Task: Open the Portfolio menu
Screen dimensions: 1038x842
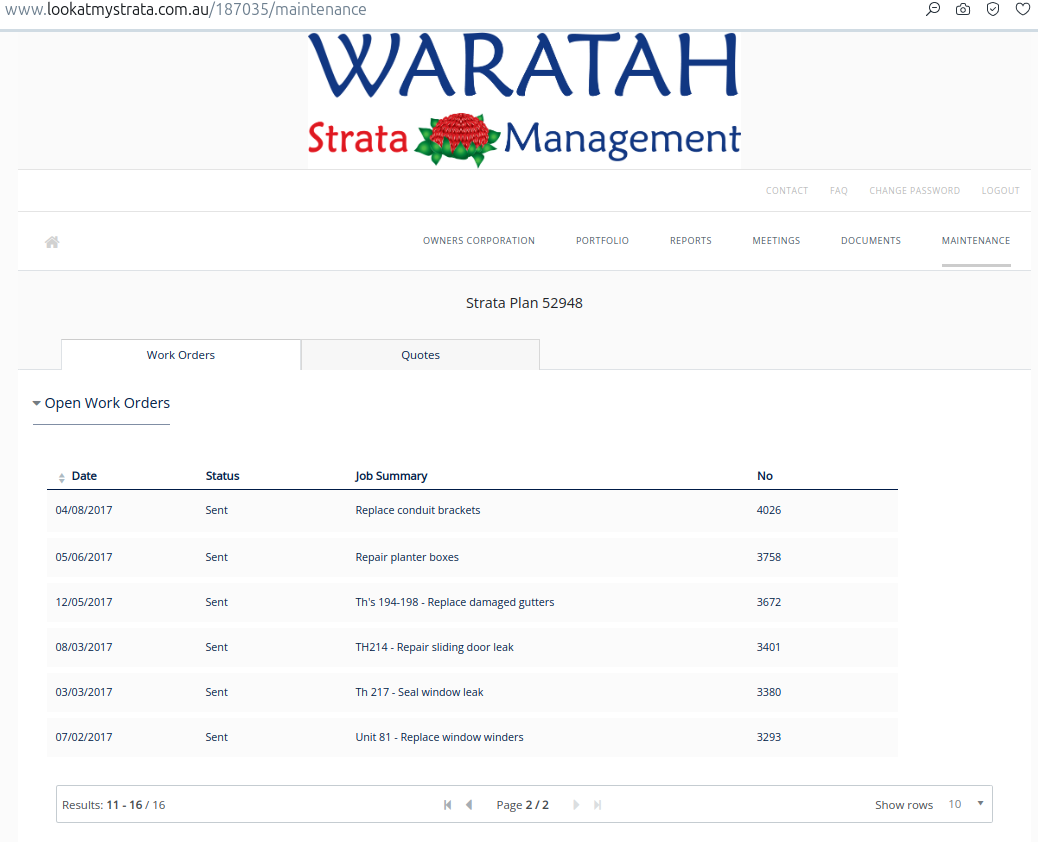Action: 602,240
